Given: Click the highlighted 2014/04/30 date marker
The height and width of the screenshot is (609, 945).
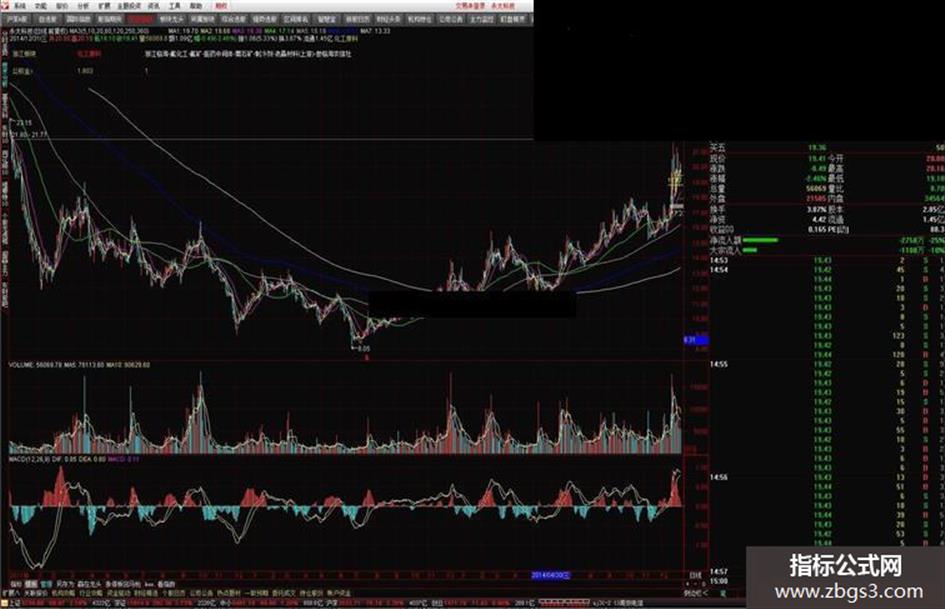Looking at the screenshot, I should pyautogui.click(x=551, y=575).
